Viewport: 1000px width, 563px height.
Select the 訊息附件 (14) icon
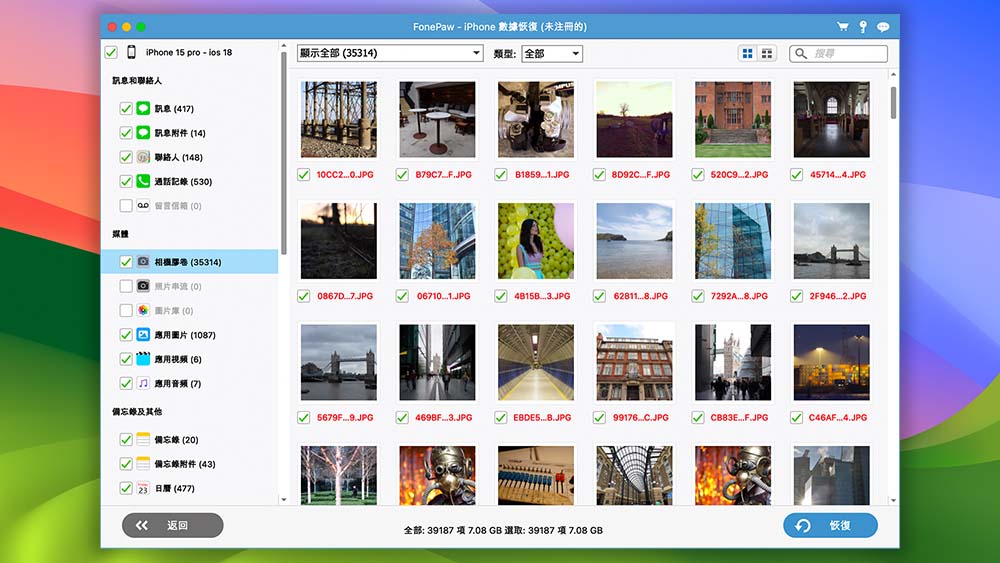pyautogui.click(x=143, y=133)
